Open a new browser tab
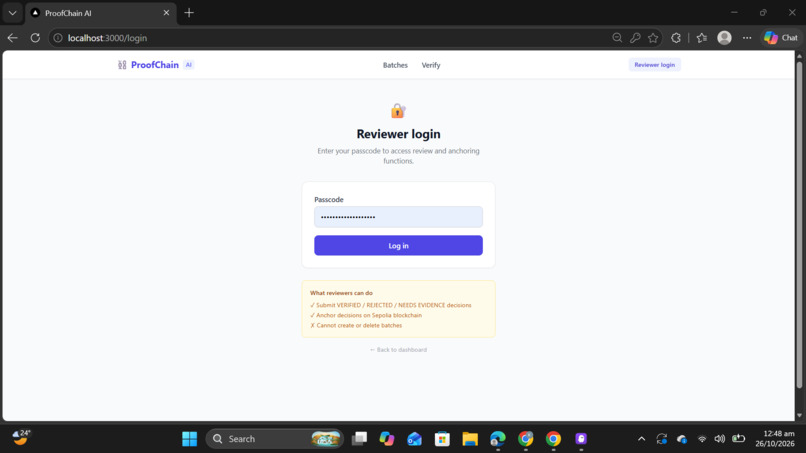This screenshot has width=806, height=453. pos(189,13)
